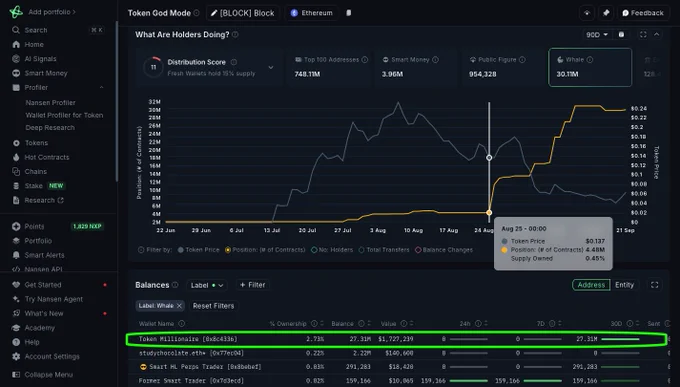Enable the No. Holders chart filter

click(x=333, y=250)
